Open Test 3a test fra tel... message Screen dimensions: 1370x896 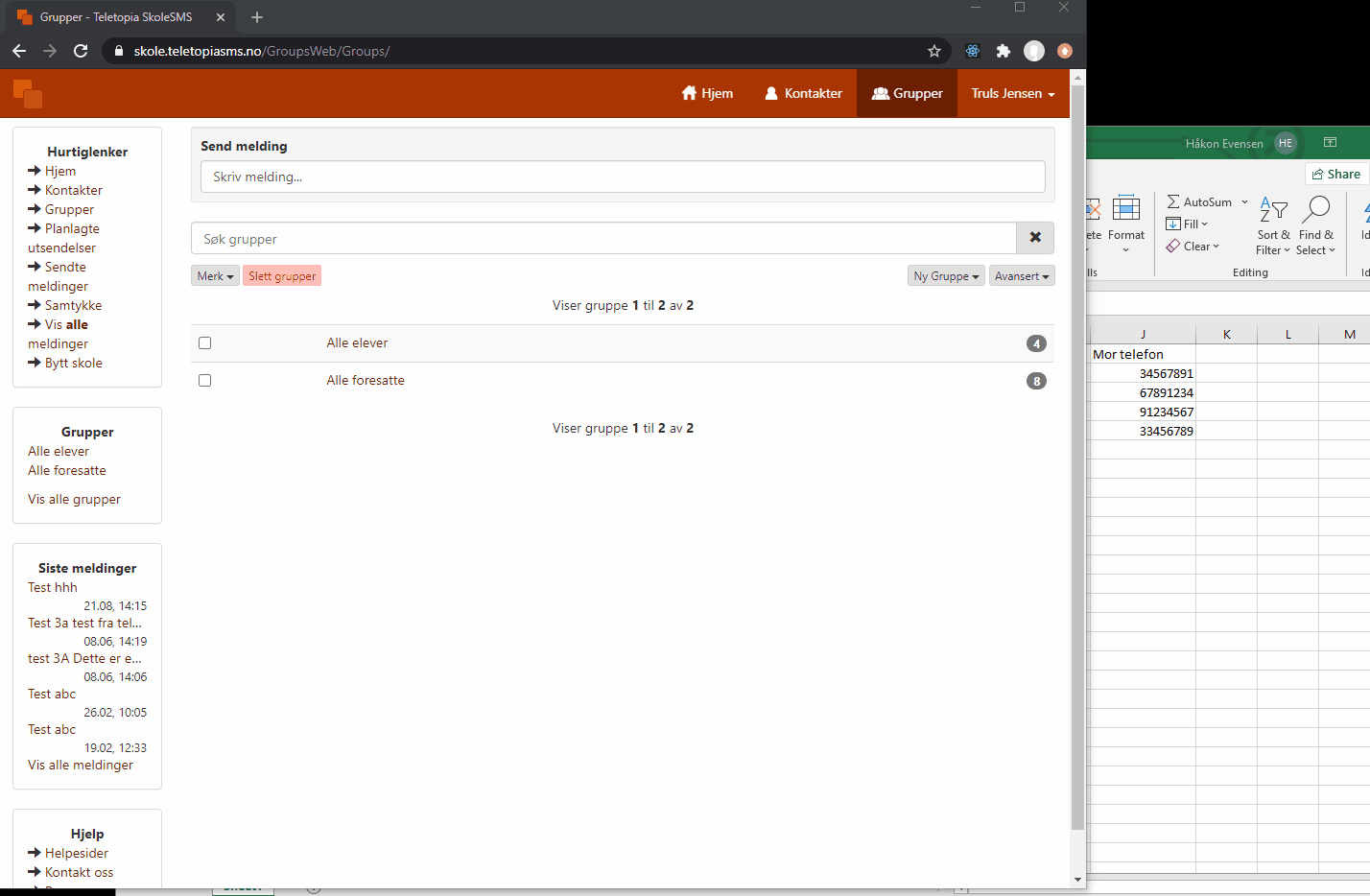(x=84, y=623)
